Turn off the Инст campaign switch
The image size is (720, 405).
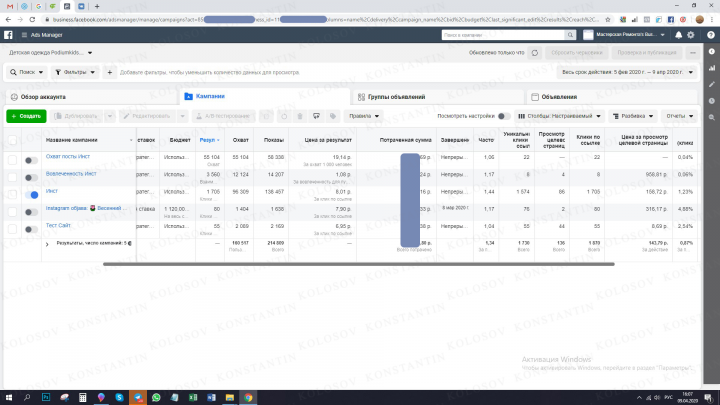(31, 195)
